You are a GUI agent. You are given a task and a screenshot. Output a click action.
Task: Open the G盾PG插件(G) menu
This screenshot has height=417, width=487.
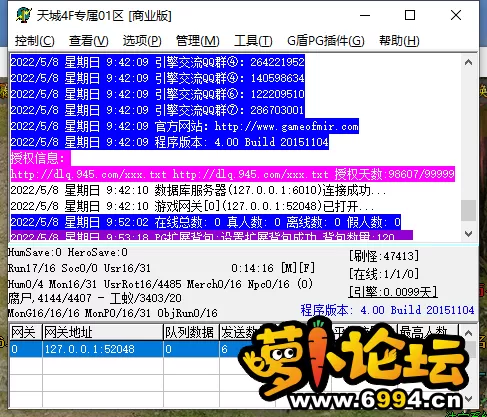[326, 41]
